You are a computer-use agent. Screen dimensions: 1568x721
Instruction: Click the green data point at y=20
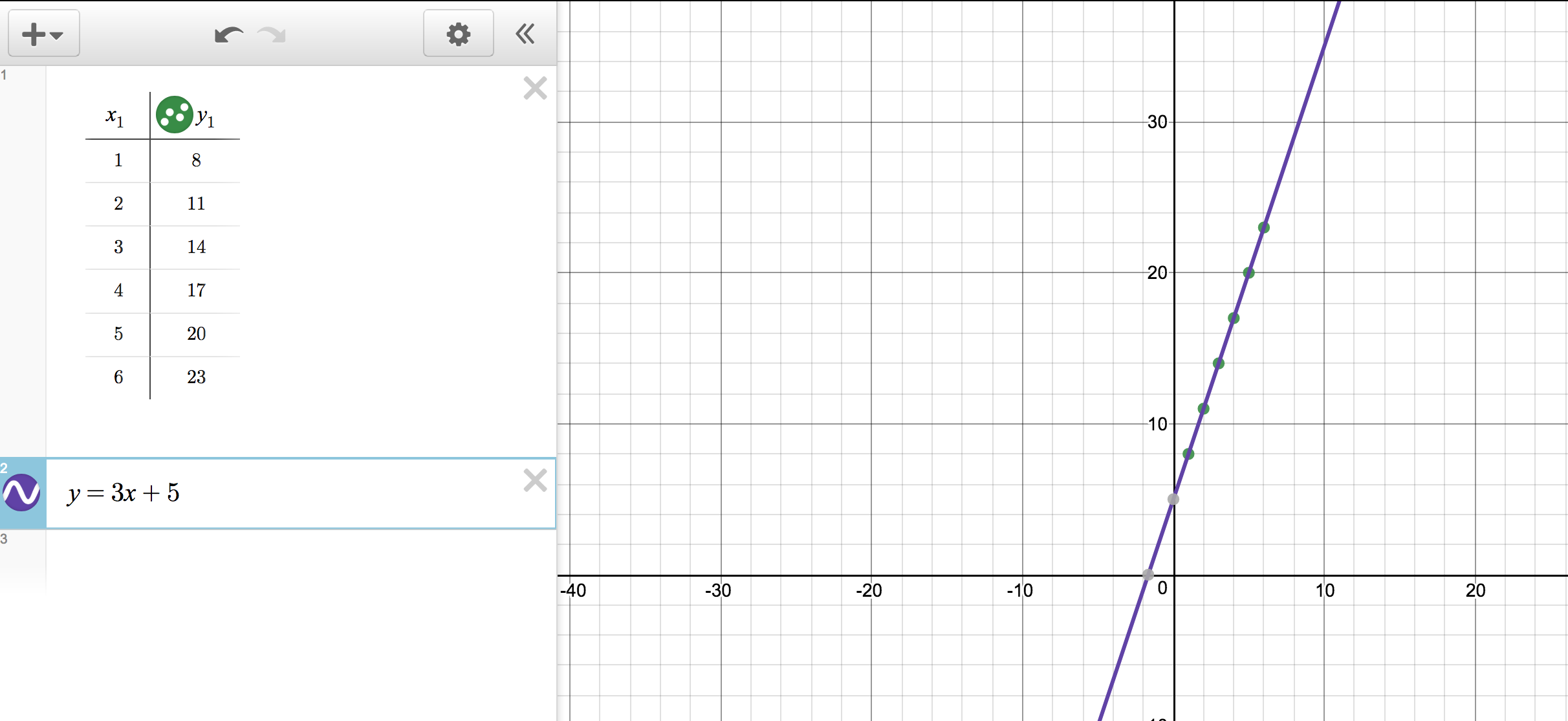point(1248,273)
